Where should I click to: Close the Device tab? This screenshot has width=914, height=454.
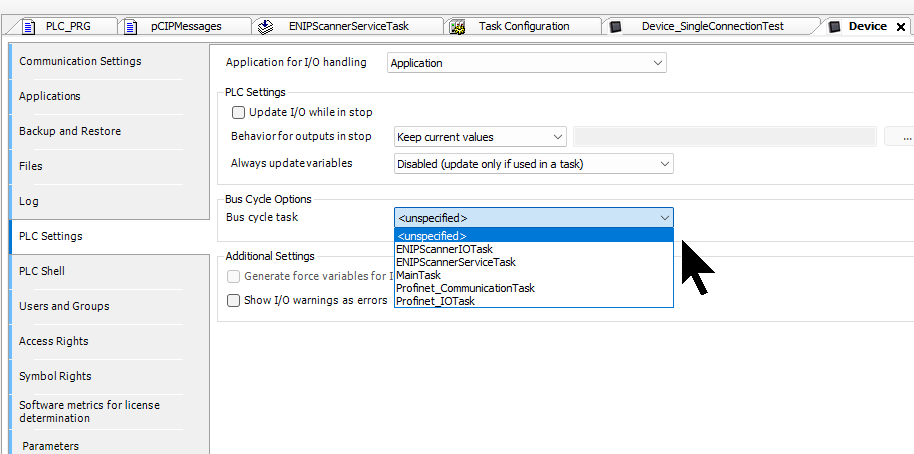(x=901, y=27)
